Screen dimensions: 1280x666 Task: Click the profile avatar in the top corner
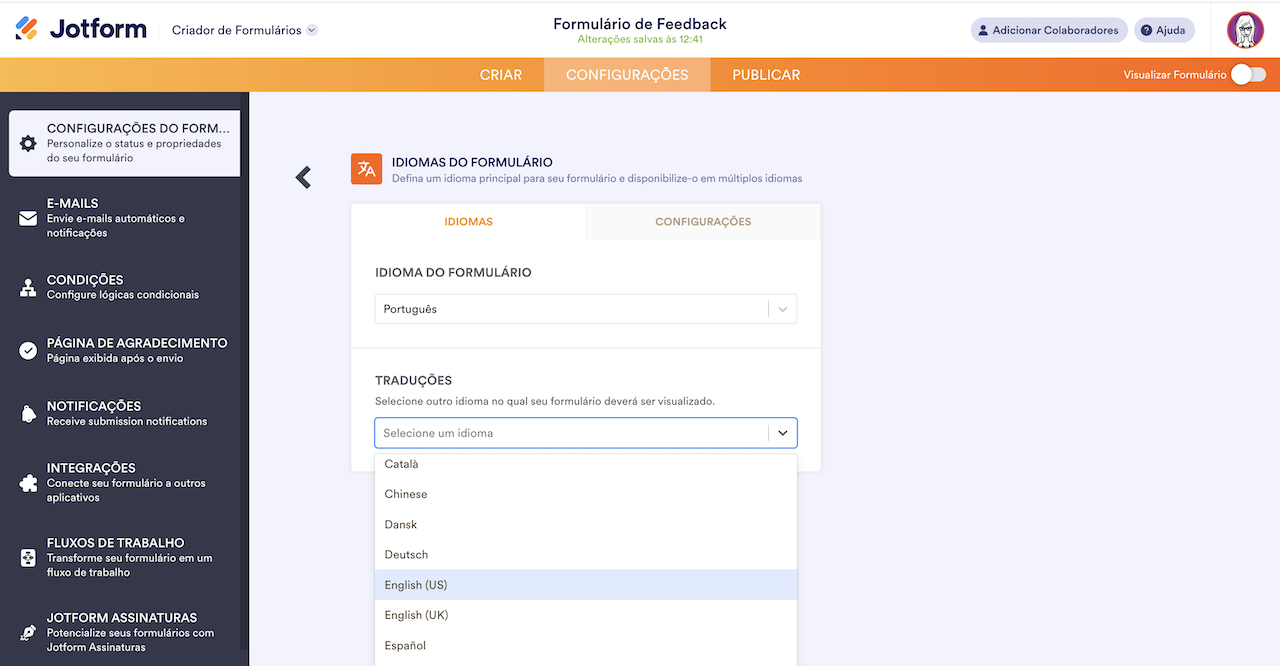[x=1245, y=29]
